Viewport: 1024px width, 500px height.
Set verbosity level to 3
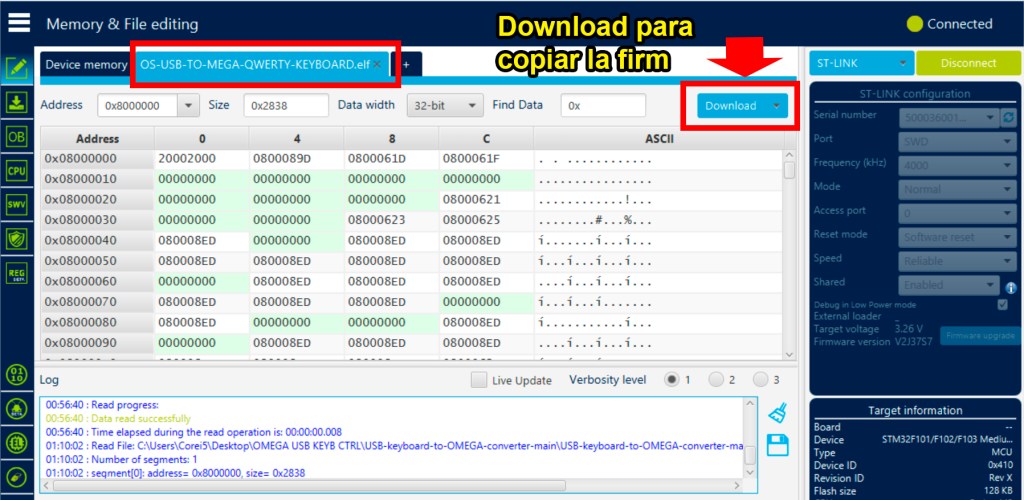(x=761, y=380)
